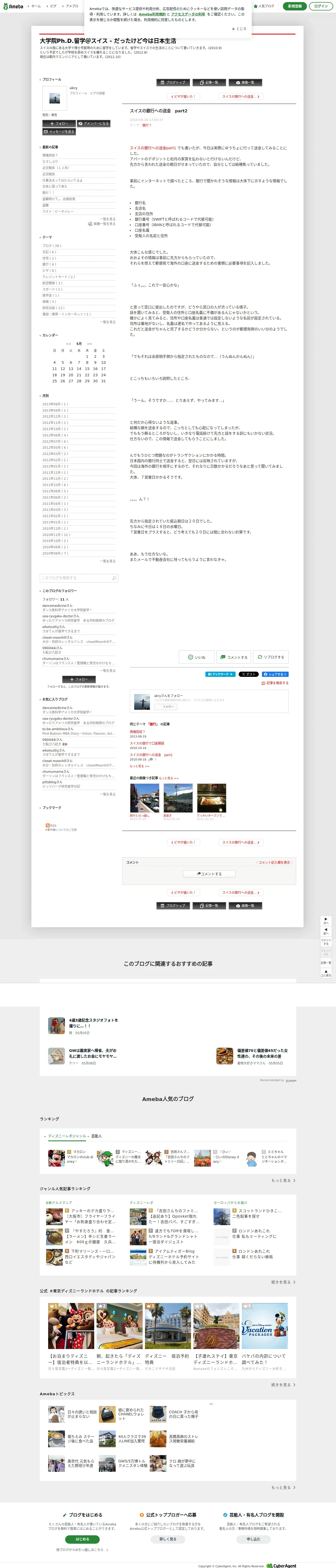Click the Facebook シェアする button
Screen dimensions: 336x1568
[275, 675]
